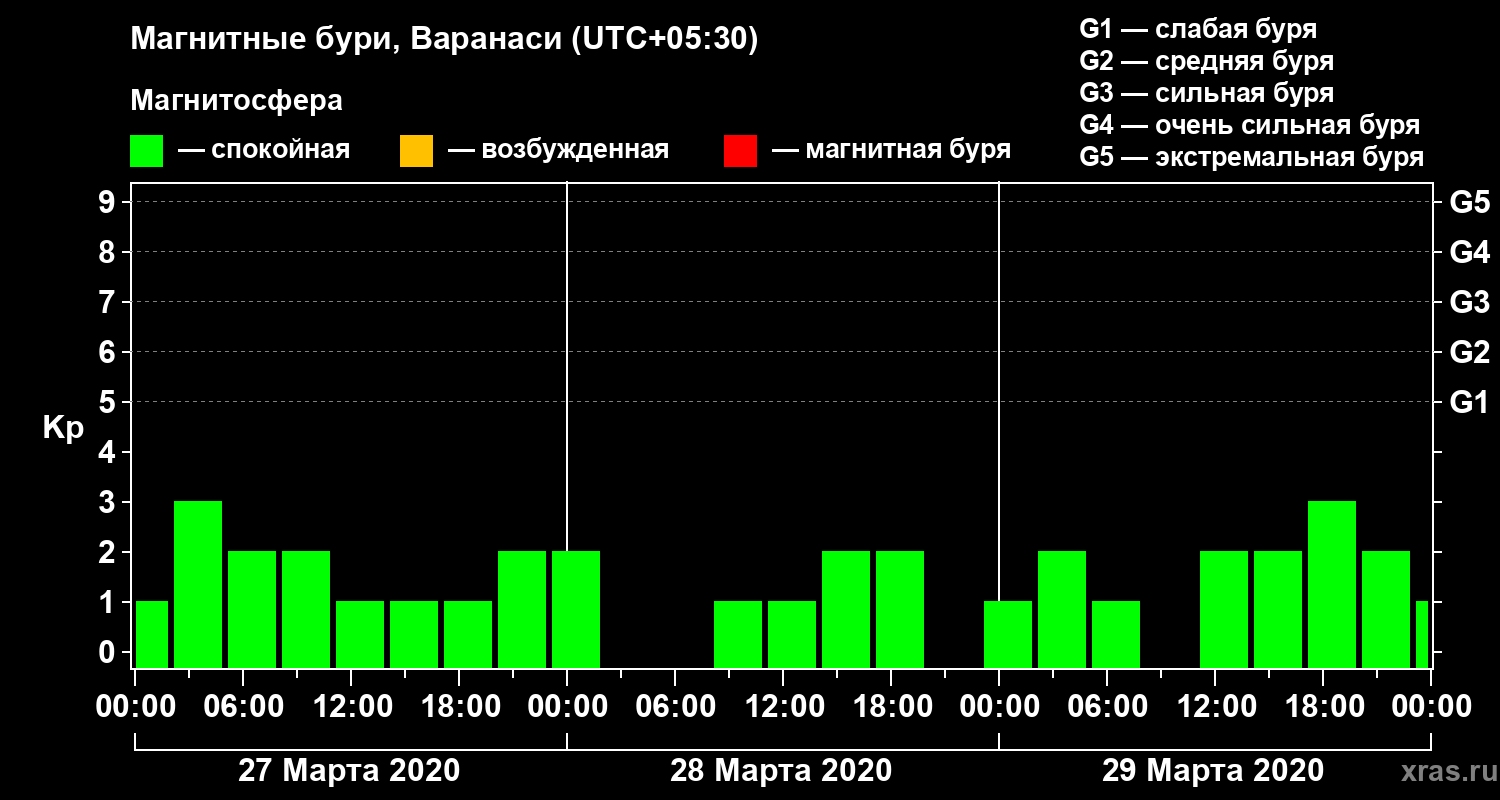Click the narrow last bar on 29 Марта
This screenshot has width=1500, height=800.
pyautogui.click(x=1422, y=634)
